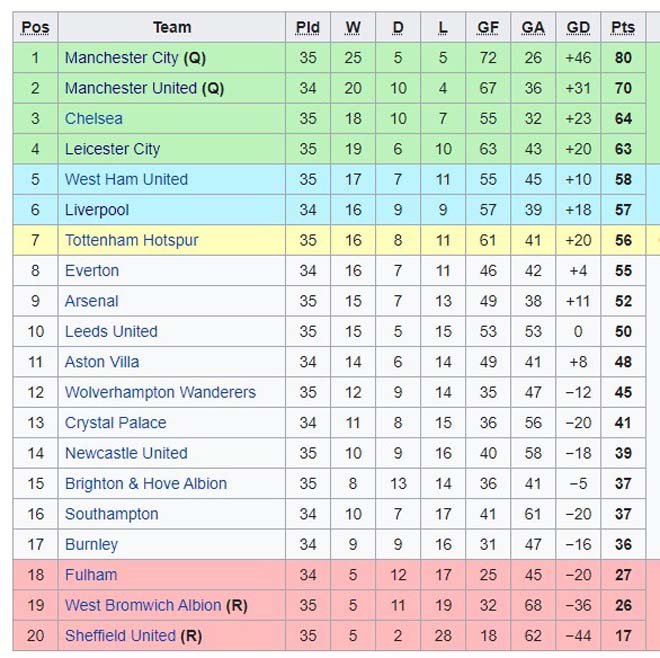Viewport: 660px width, 658px height.
Task: Open the Manchester United team link
Action: (x=131, y=88)
